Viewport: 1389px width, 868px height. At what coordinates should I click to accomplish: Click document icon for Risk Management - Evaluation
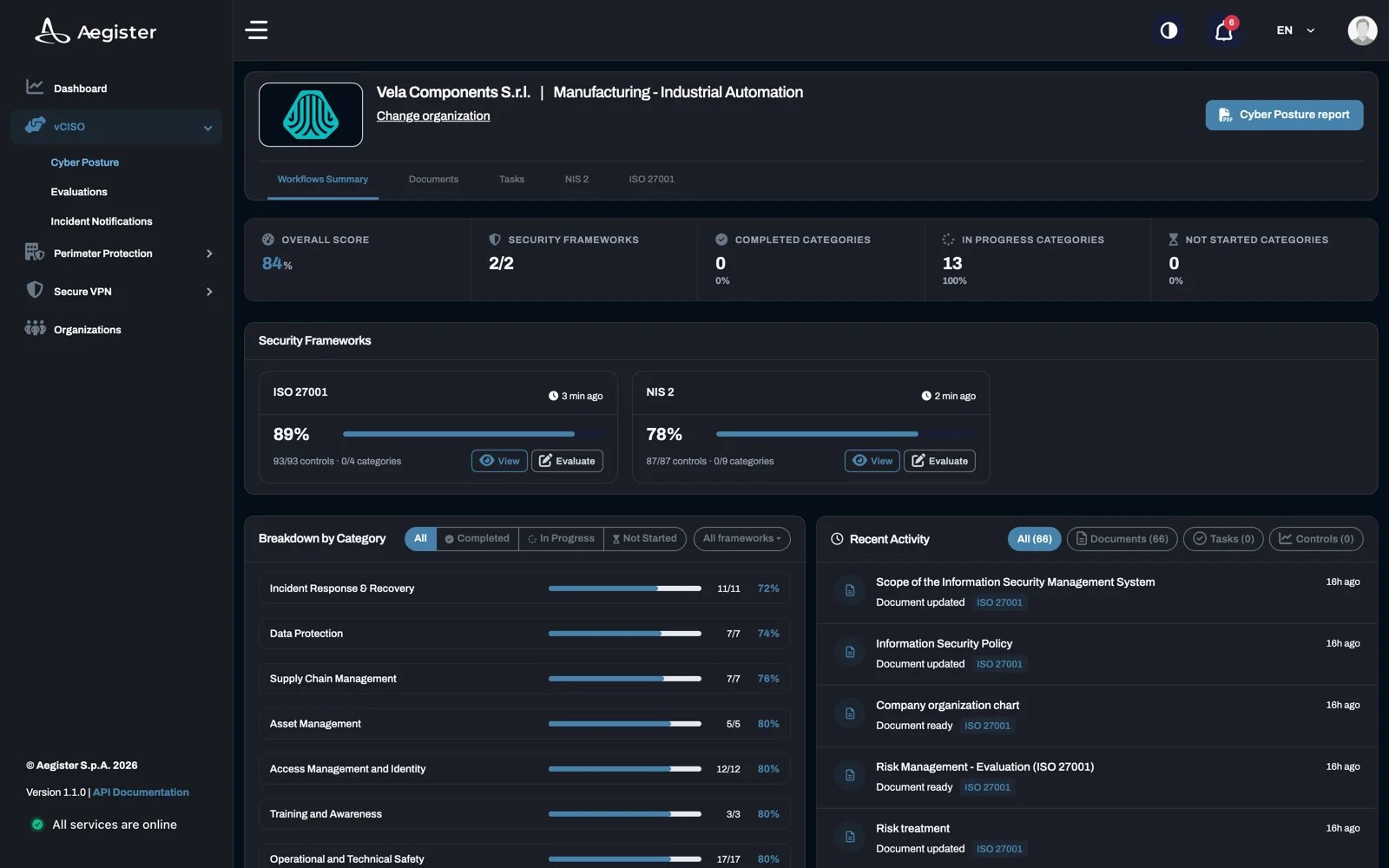(x=850, y=776)
